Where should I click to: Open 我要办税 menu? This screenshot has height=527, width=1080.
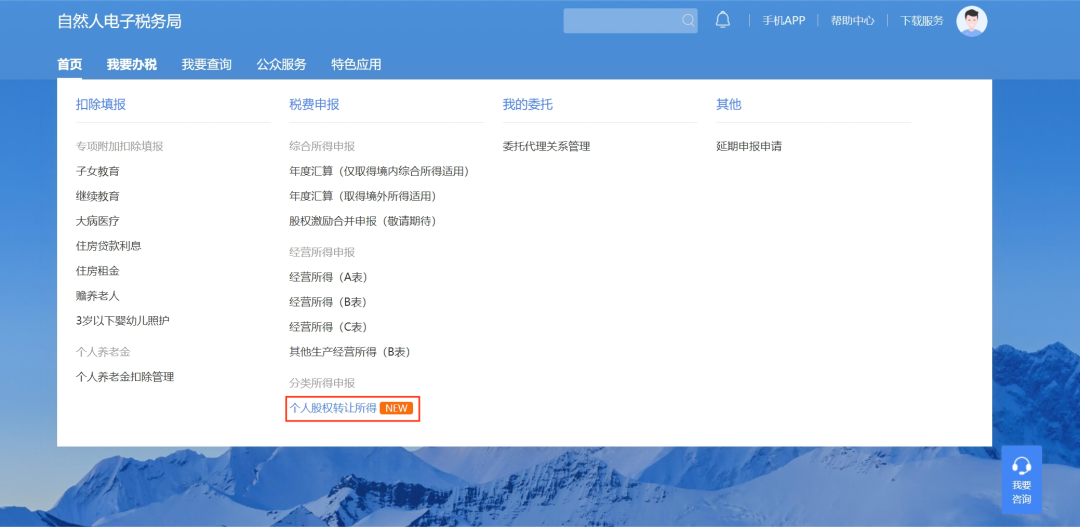tap(132, 65)
